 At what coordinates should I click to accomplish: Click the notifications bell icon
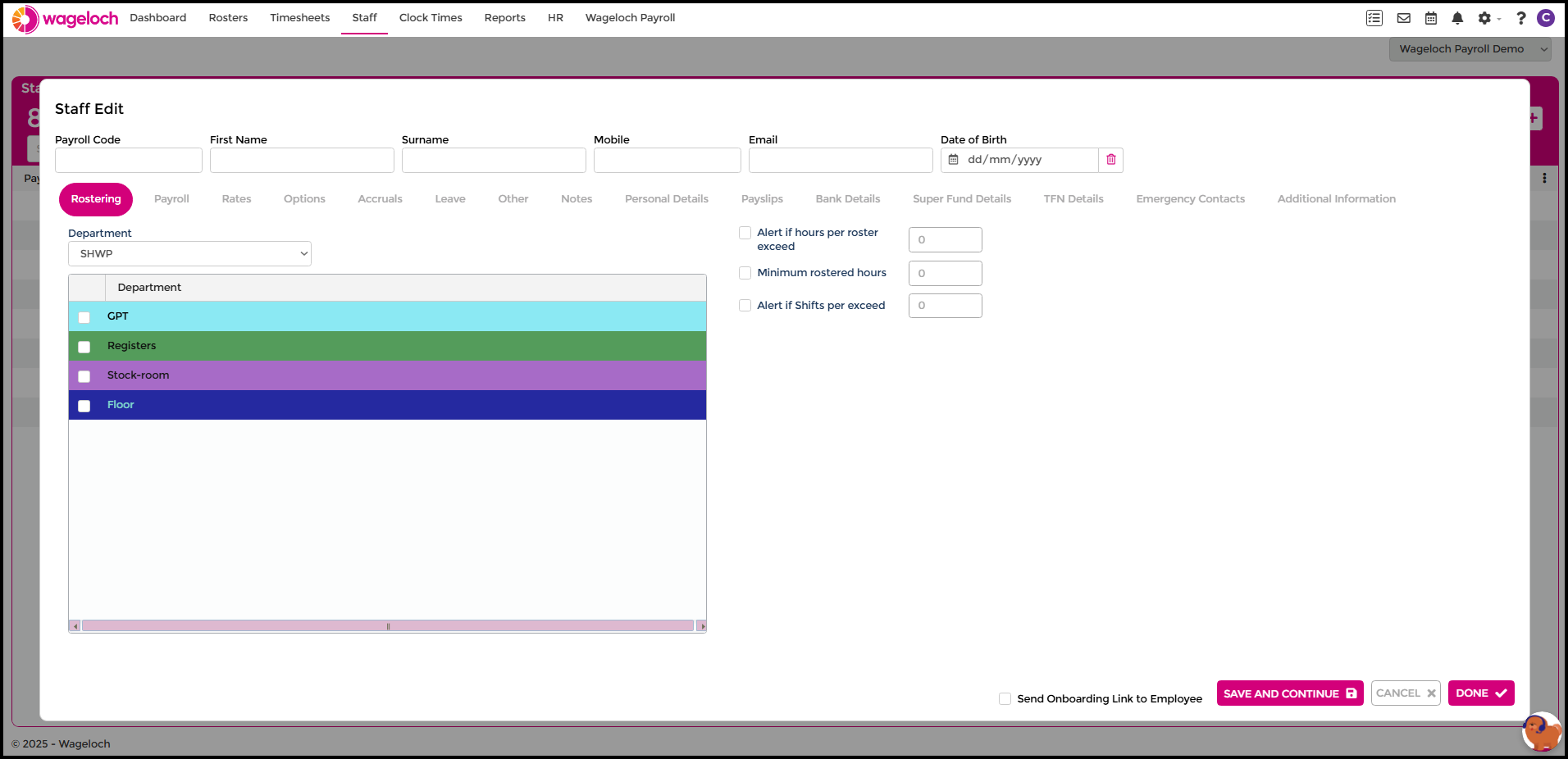click(1457, 18)
